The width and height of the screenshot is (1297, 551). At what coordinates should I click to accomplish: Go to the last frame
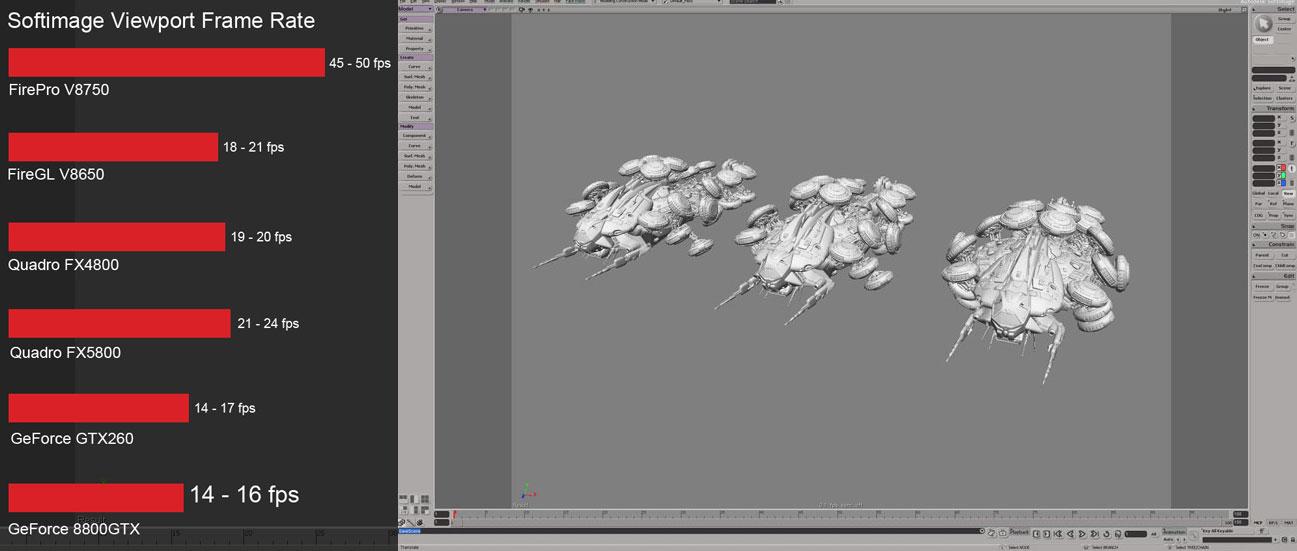click(1094, 534)
